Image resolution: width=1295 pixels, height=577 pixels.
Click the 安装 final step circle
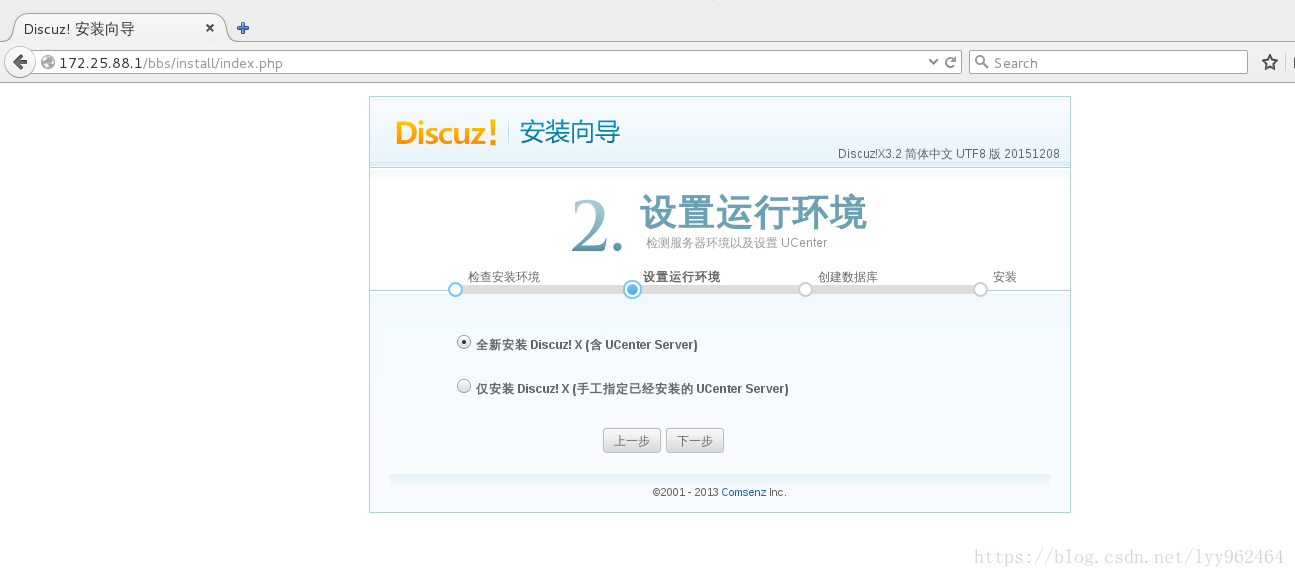980,289
